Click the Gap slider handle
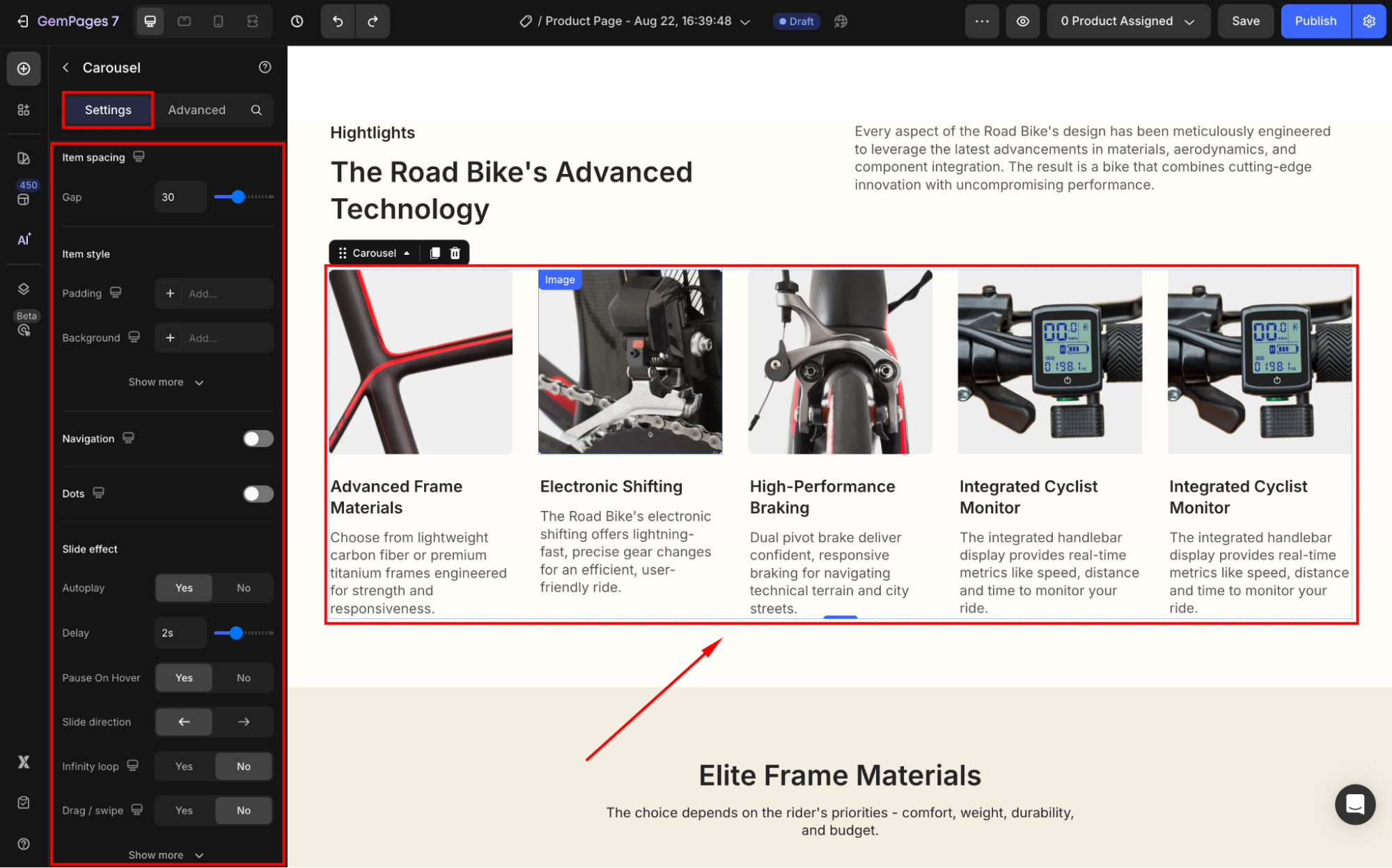 pos(238,197)
